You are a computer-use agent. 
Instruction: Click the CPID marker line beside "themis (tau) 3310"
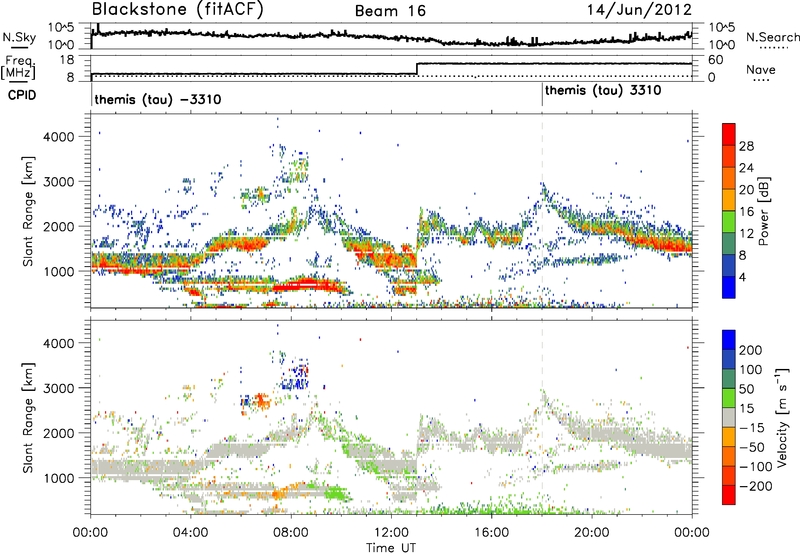click(x=542, y=95)
